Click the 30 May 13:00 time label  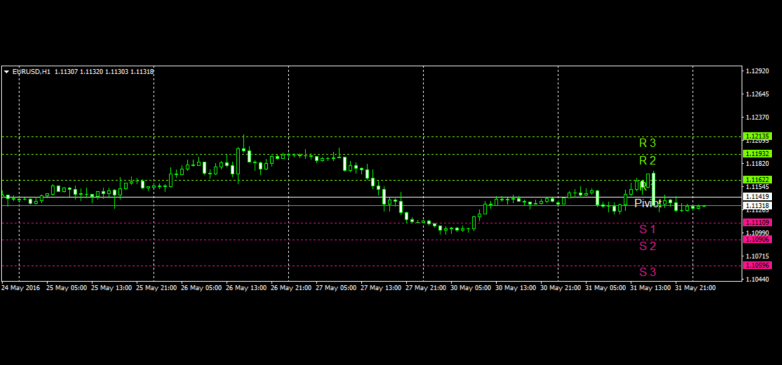pyautogui.click(x=515, y=288)
